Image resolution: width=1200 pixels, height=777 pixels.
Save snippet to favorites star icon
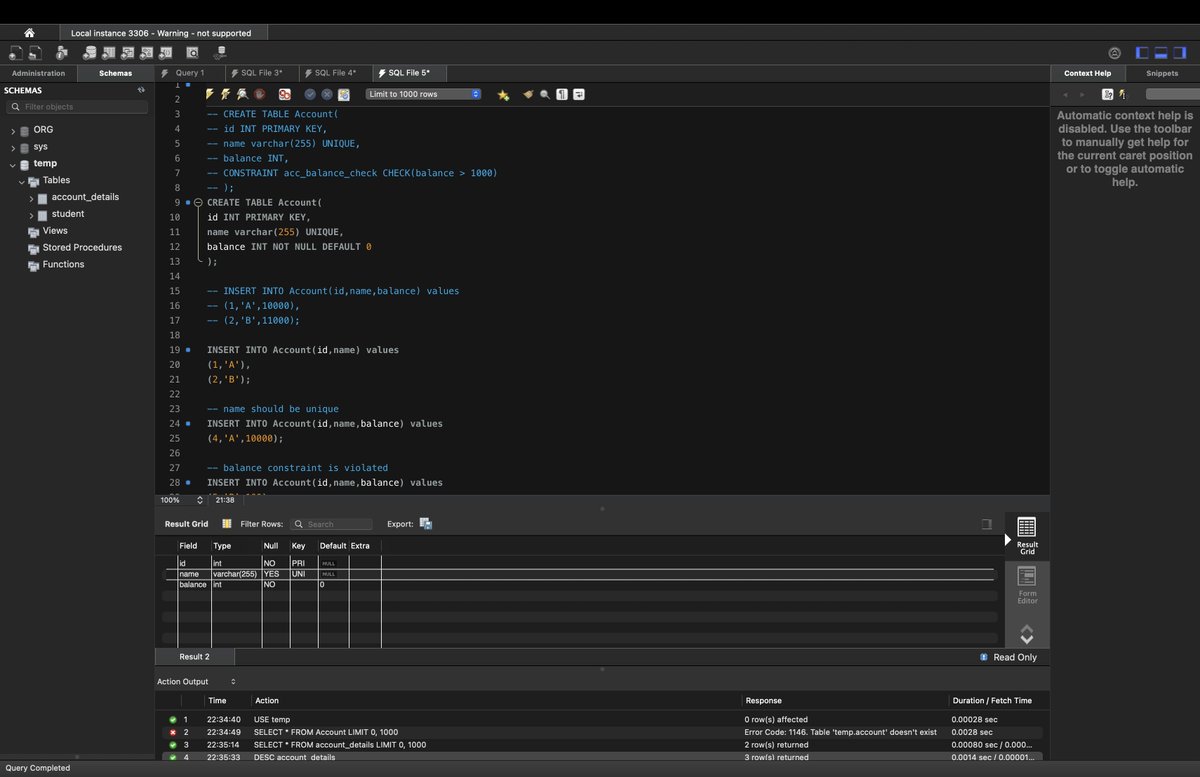503,94
